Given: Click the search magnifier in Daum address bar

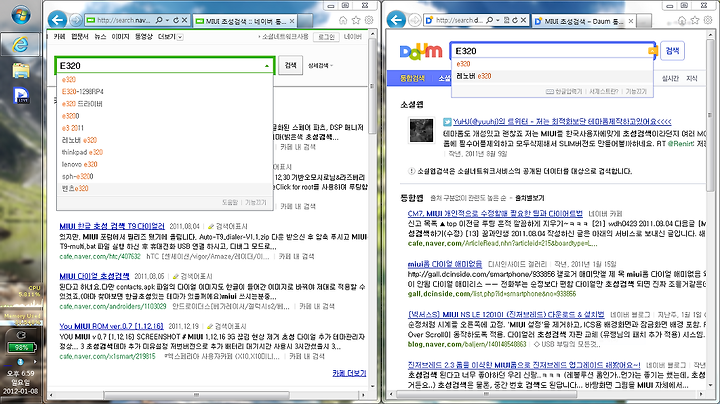Looking at the screenshot, I should [489, 20].
